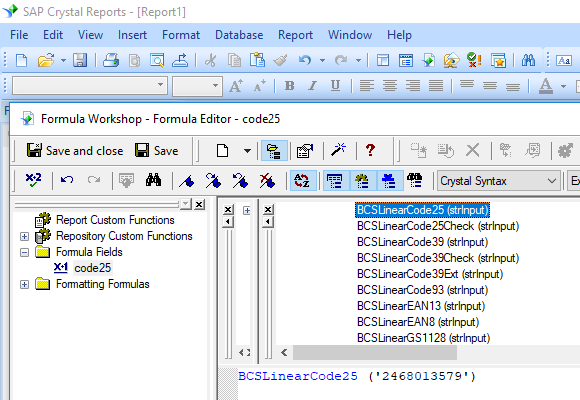
Task: Open the dropdown arrow next to New formula icon
Action: tap(247, 151)
